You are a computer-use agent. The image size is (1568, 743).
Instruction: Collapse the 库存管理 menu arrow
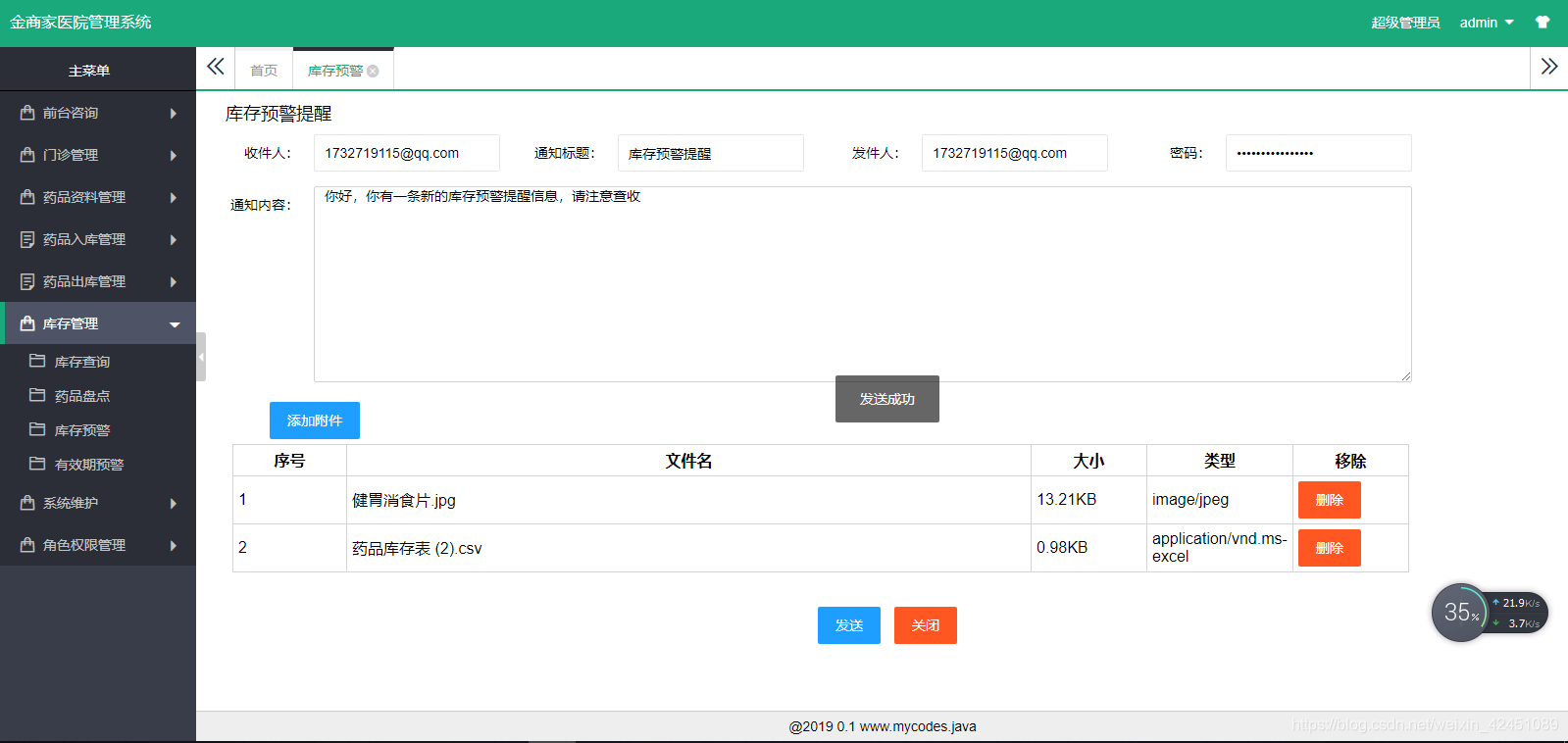pos(175,324)
